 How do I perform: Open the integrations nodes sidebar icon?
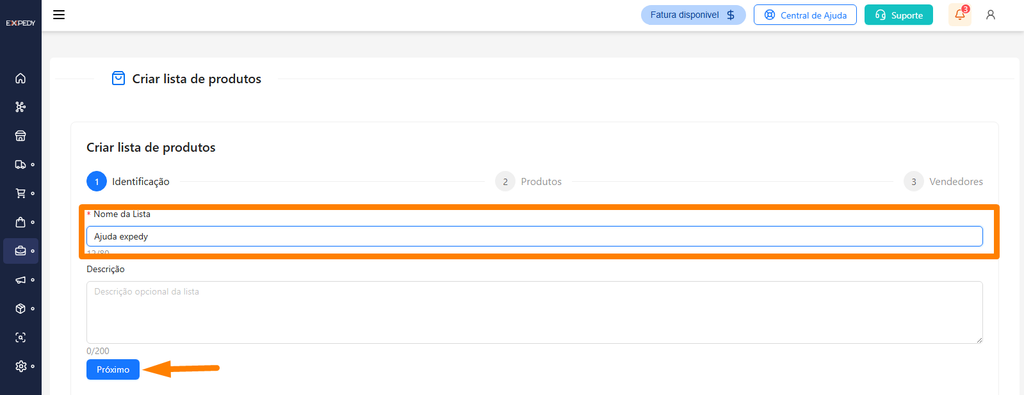pos(20,107)
